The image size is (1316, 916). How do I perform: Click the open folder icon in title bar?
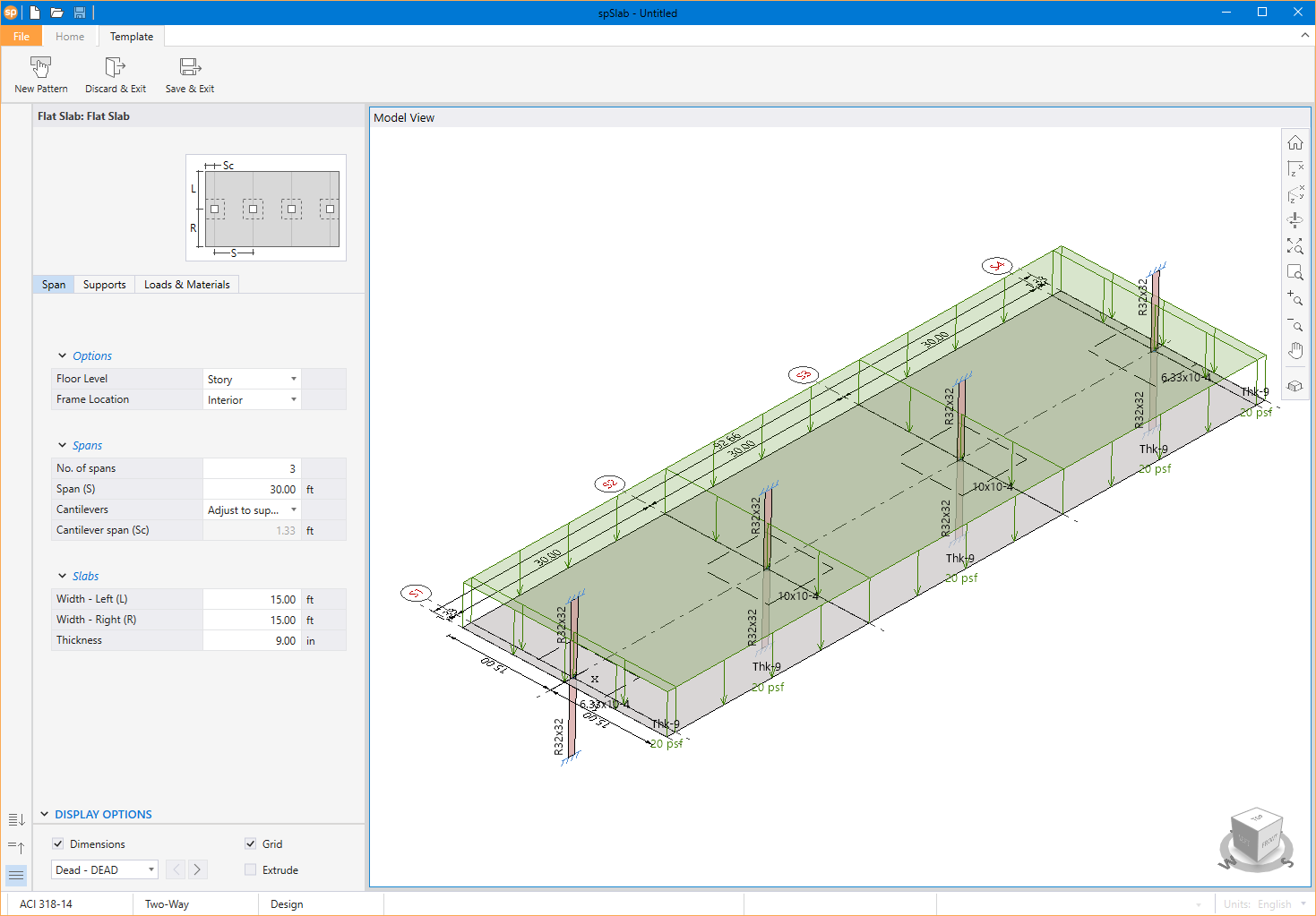(x=56, y=13)
